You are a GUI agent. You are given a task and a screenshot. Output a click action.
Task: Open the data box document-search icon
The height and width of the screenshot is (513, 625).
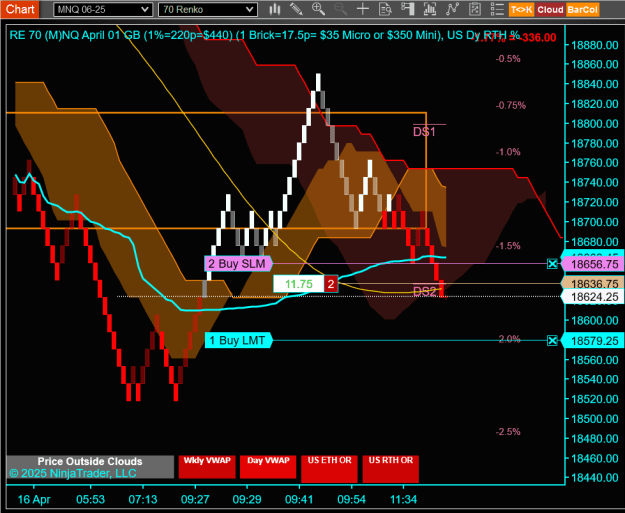coord(385,9)
